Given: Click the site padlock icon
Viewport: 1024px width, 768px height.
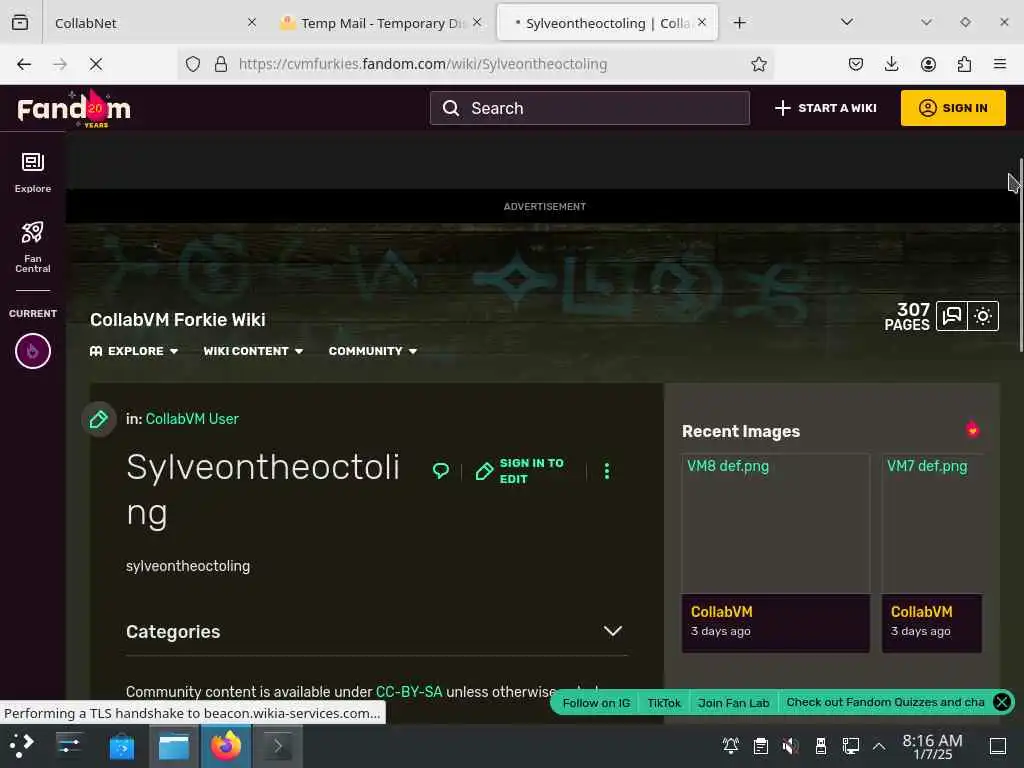Looking at the screenshot, I should (x=221, y=64).
